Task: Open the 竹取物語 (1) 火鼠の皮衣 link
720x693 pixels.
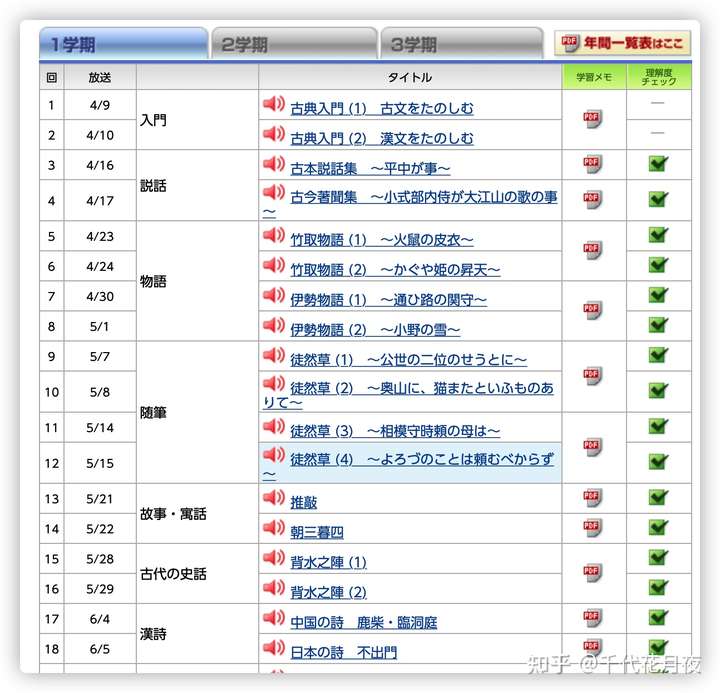Action: (382, 240)
